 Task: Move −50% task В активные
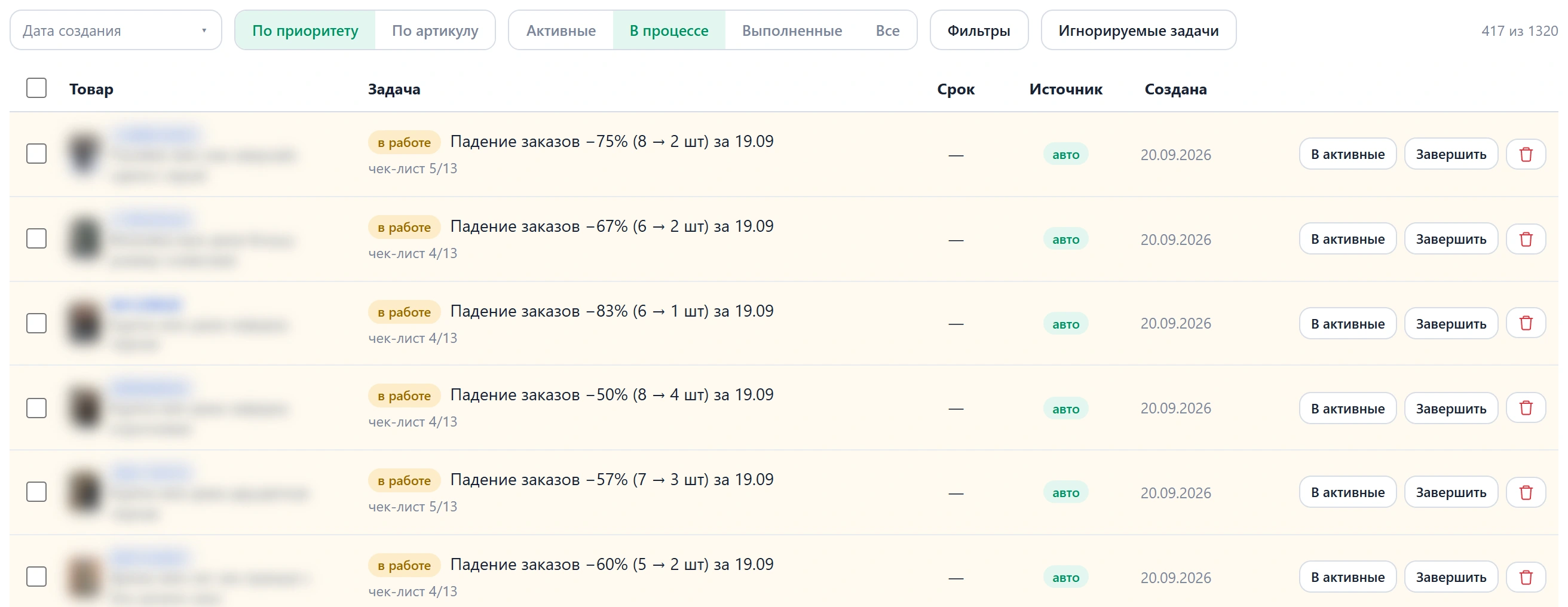point(1347,408)
